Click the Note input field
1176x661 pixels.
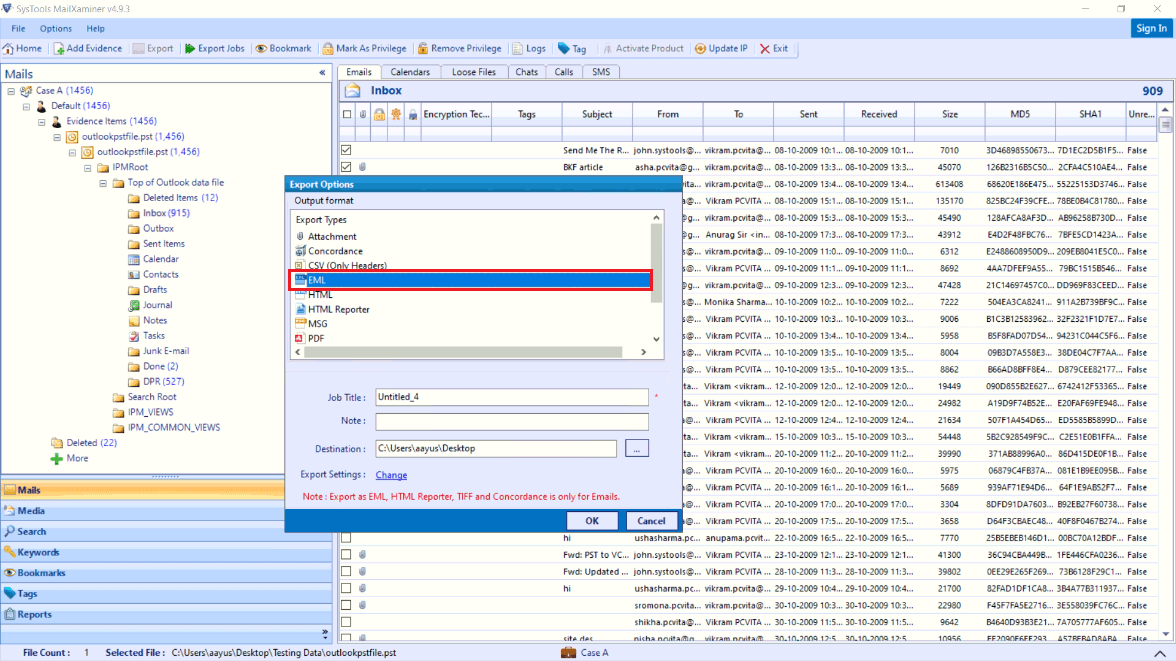[x=512, y=421]
